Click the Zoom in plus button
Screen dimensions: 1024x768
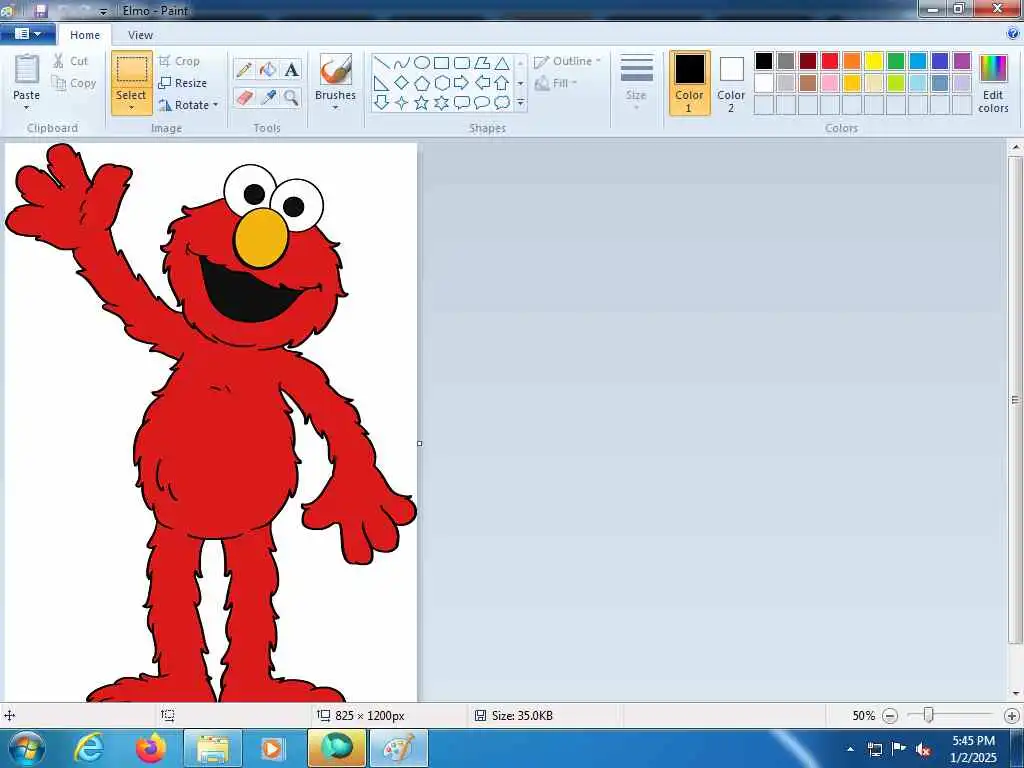[1011, 716]
